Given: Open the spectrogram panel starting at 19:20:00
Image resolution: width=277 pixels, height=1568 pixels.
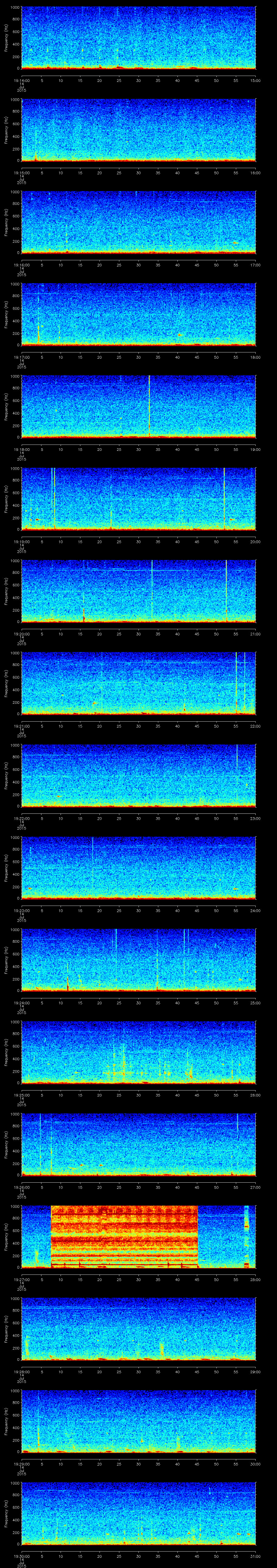Looking at the screenshot, I should 138,591.
